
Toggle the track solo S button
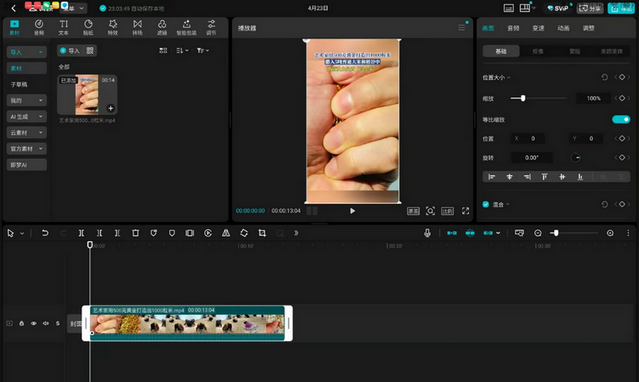tap(58, 323)
